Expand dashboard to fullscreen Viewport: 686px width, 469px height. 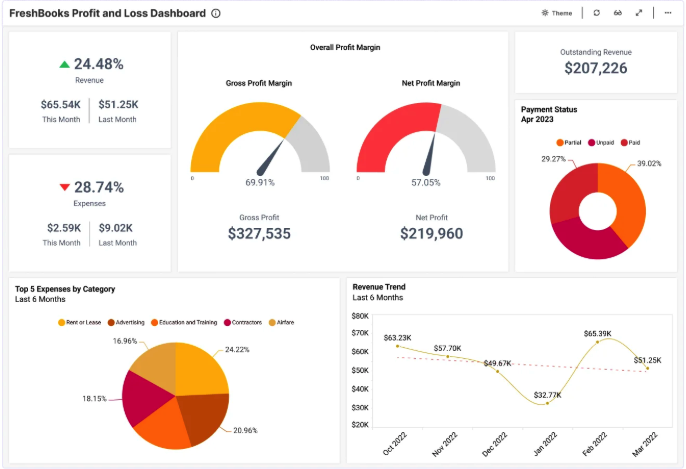[x=639, y=13]
